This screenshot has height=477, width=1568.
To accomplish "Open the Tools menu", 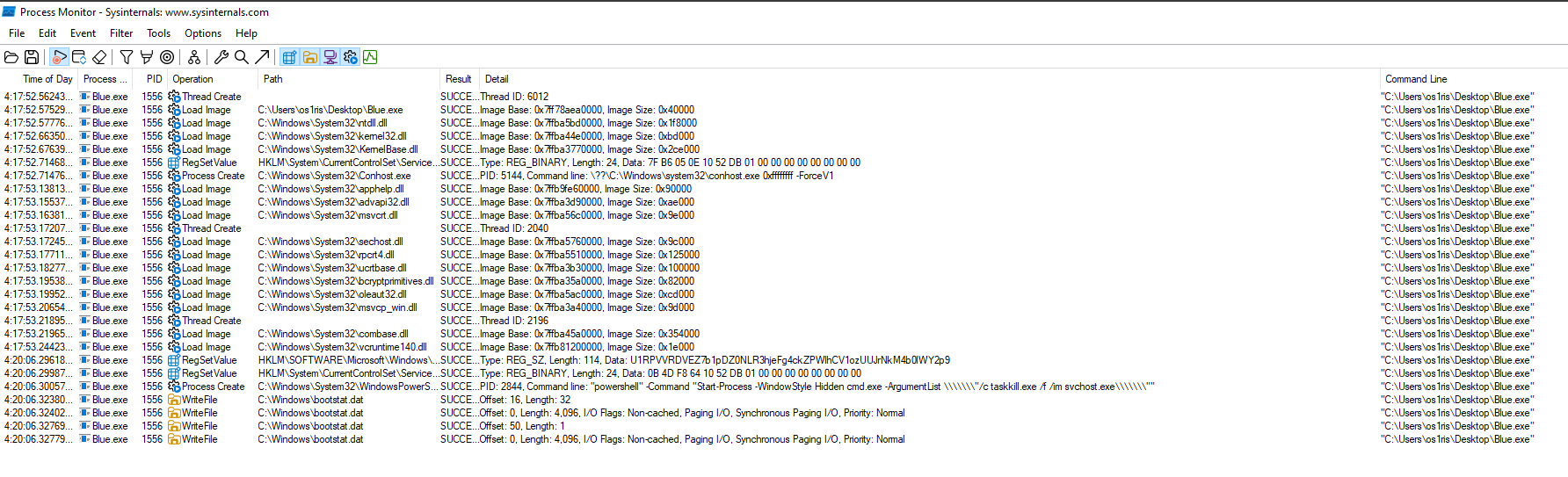I will (x=158, y=33).
